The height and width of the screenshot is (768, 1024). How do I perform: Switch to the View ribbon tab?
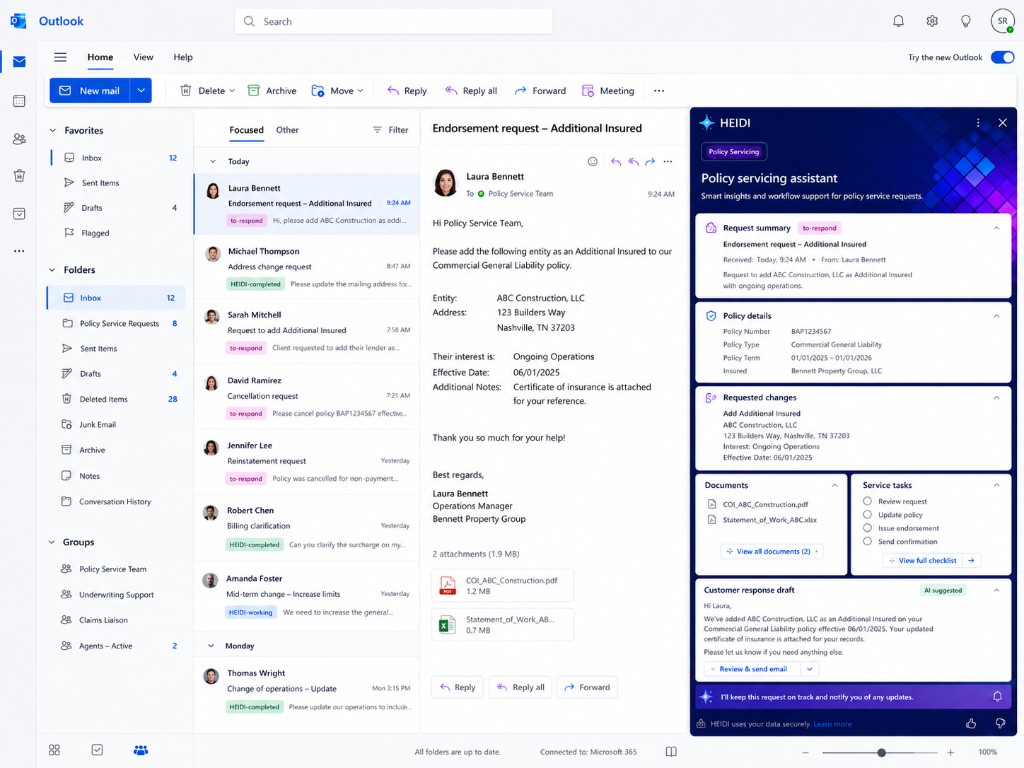[x=143, y=57]
